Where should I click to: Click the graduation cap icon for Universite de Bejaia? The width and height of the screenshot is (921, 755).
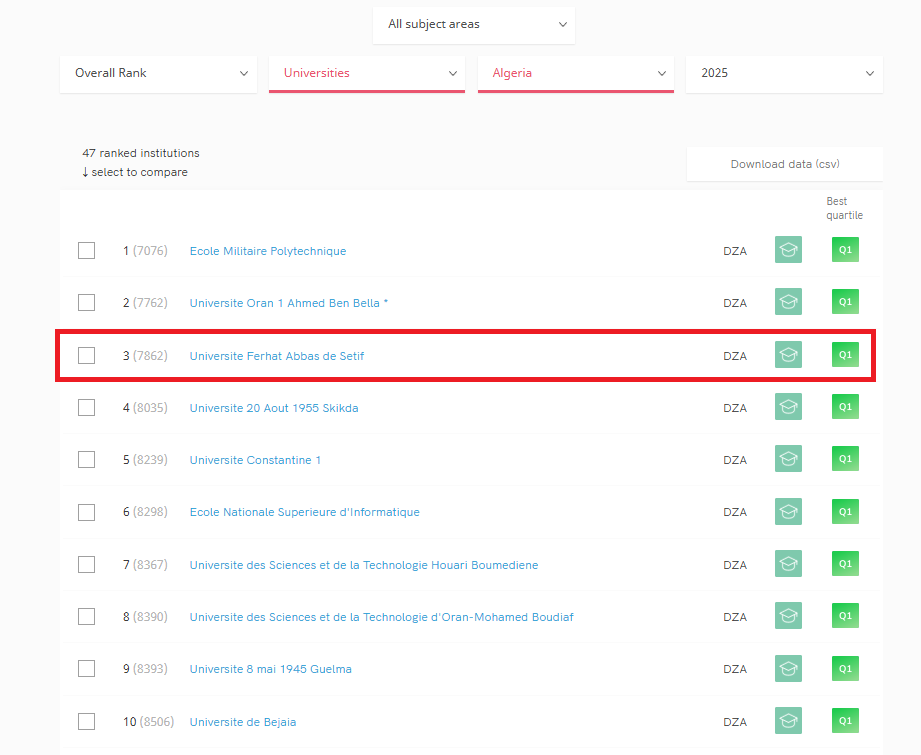pos(788,720)
